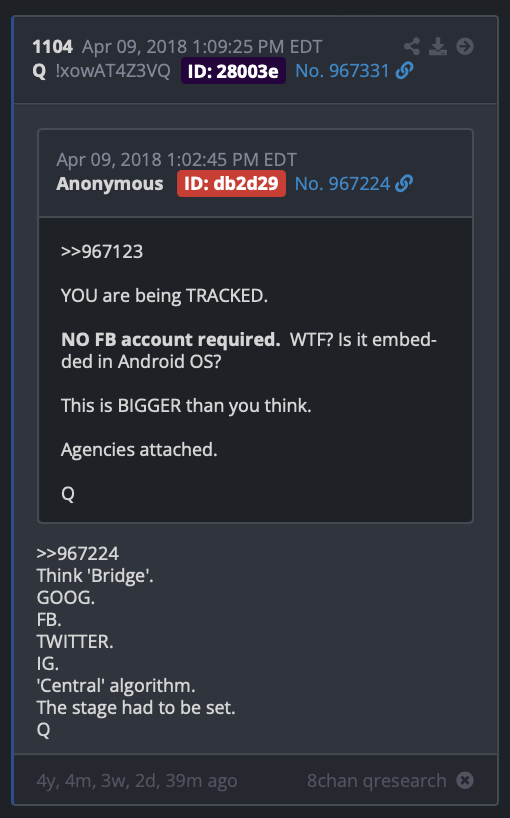Open the post with the right-arrow circle icon
This screenshot has width=510, height=818.
pyautogui.click(x=465, y=46)
